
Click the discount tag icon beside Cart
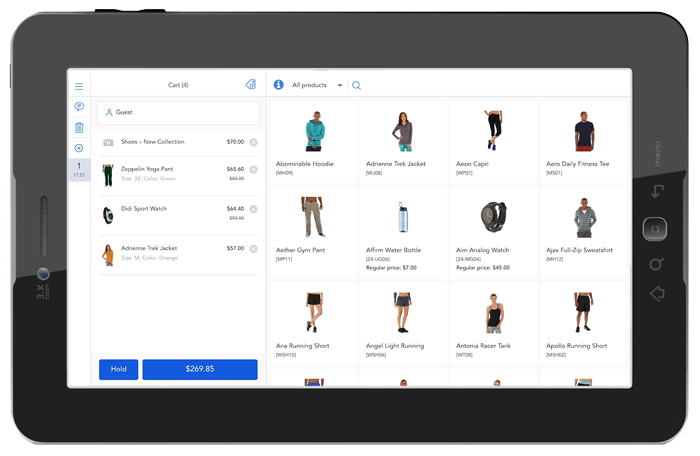coord(250,85)
